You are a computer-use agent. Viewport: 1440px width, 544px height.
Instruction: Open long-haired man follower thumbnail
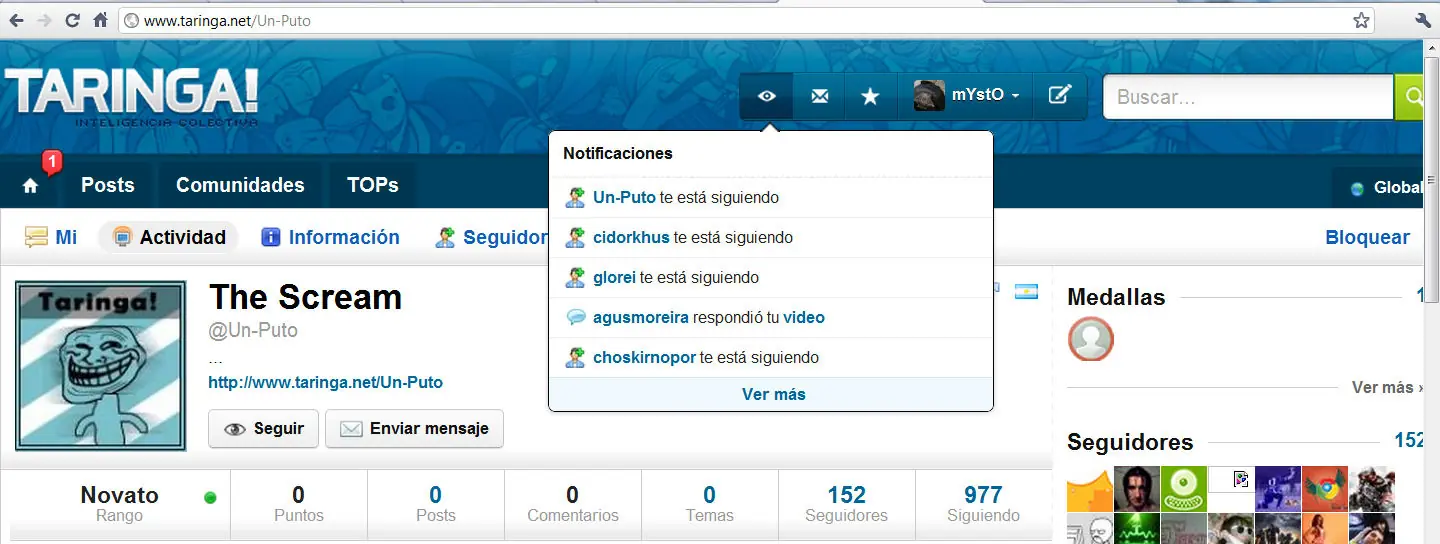(1137, 488)
